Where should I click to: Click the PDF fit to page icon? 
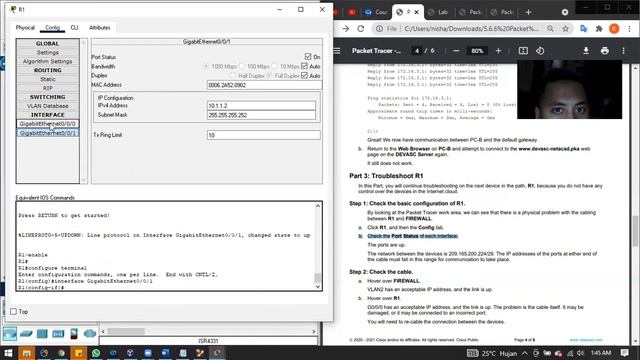pos(523,51)
